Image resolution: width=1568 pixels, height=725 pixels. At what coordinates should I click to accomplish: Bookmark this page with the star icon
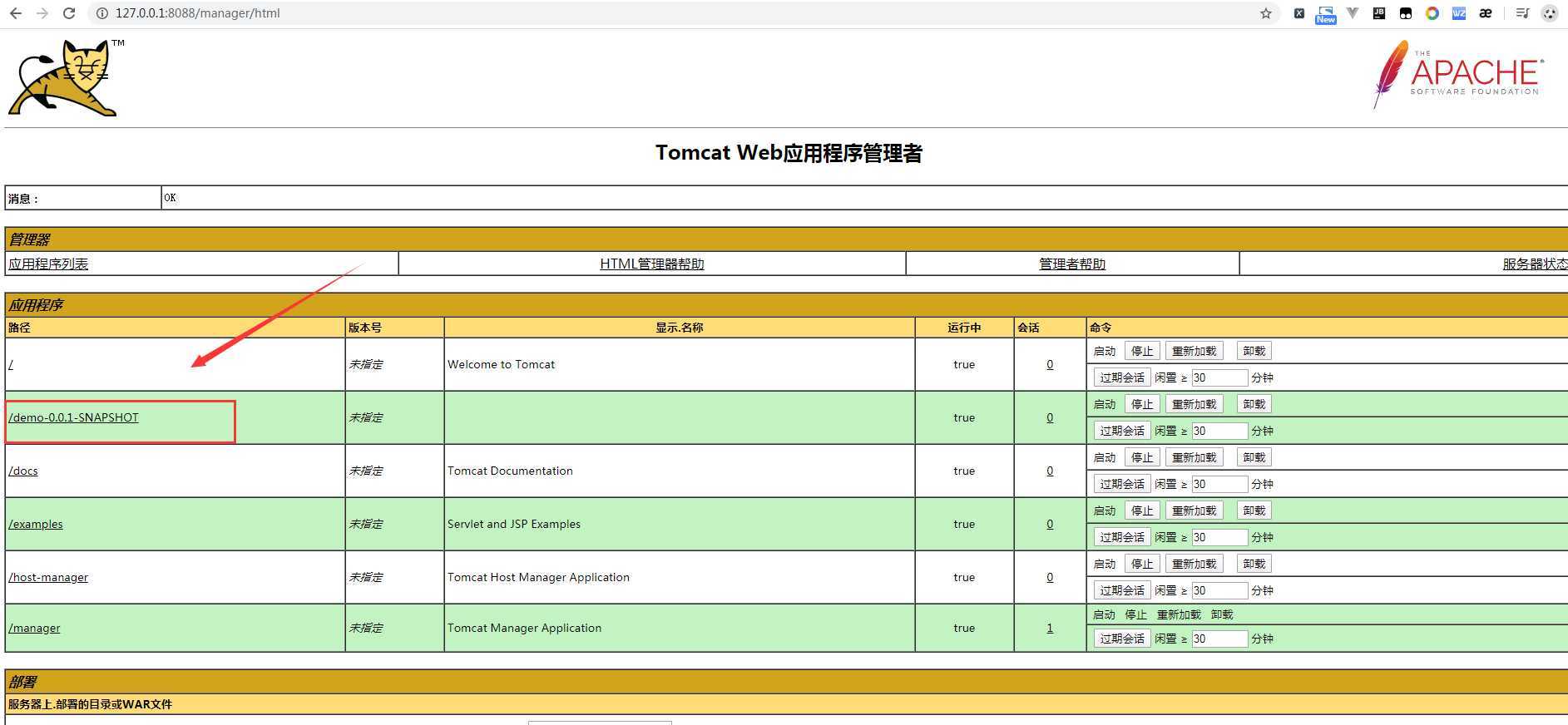[1266, 13]
